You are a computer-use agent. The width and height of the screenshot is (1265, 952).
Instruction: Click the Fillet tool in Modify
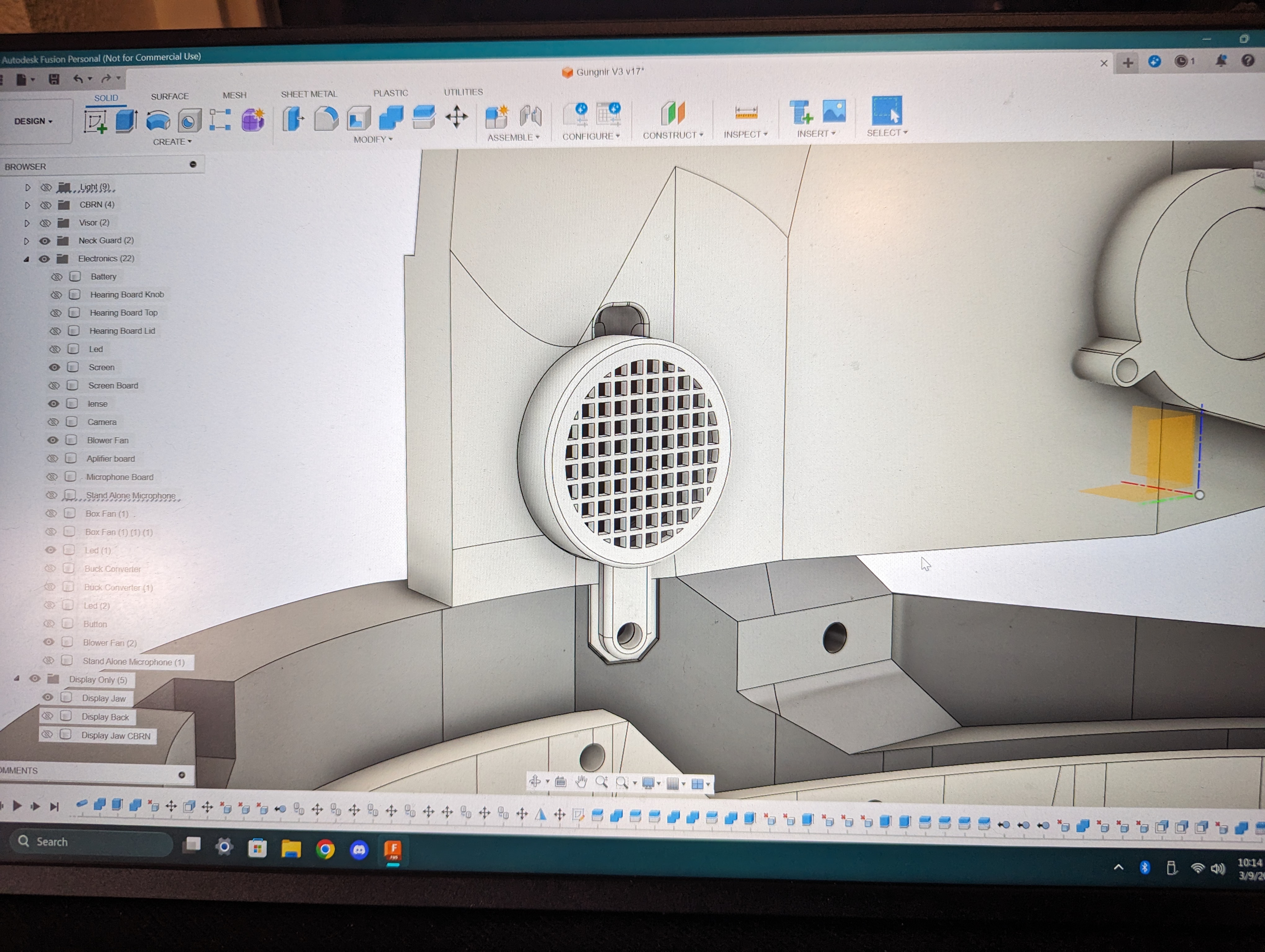(326, 118)
